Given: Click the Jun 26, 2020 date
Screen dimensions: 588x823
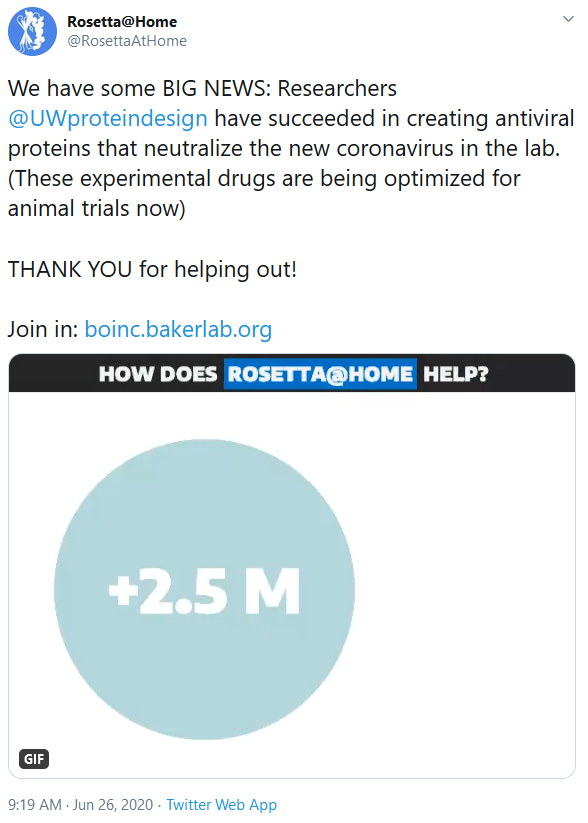Looking at the screenshot, I should click(x=113, y=805).
